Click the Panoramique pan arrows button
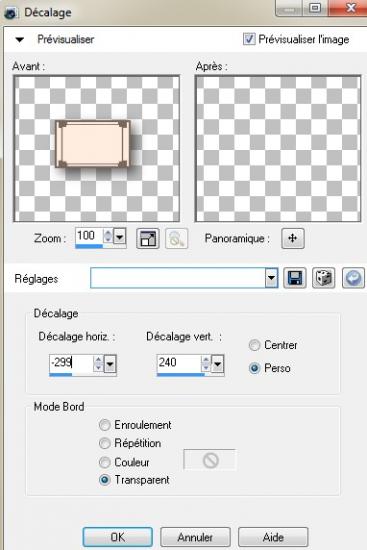Viewport: 367px width, 550px height. point(293,239)
